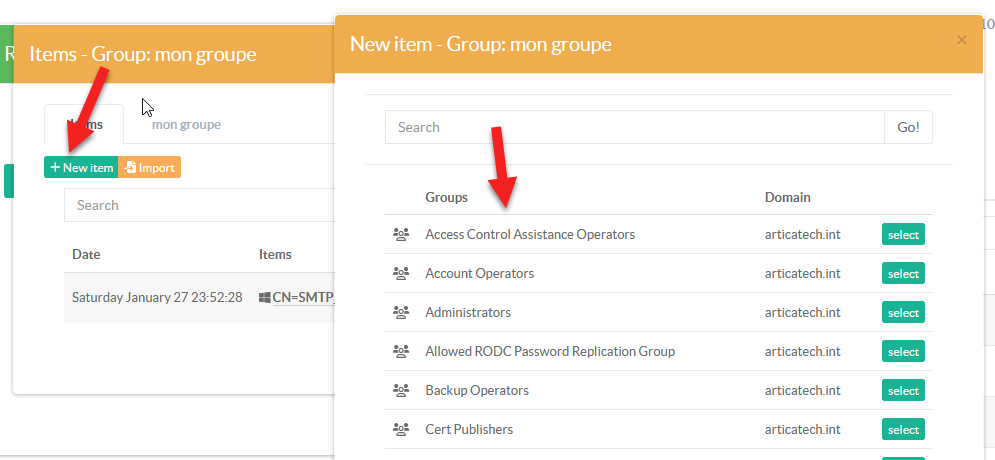The height and width of the screenshot is (460, 995).
Task: Click the group icon beside Access Control Assistance Operators
Action: [401, 235]
